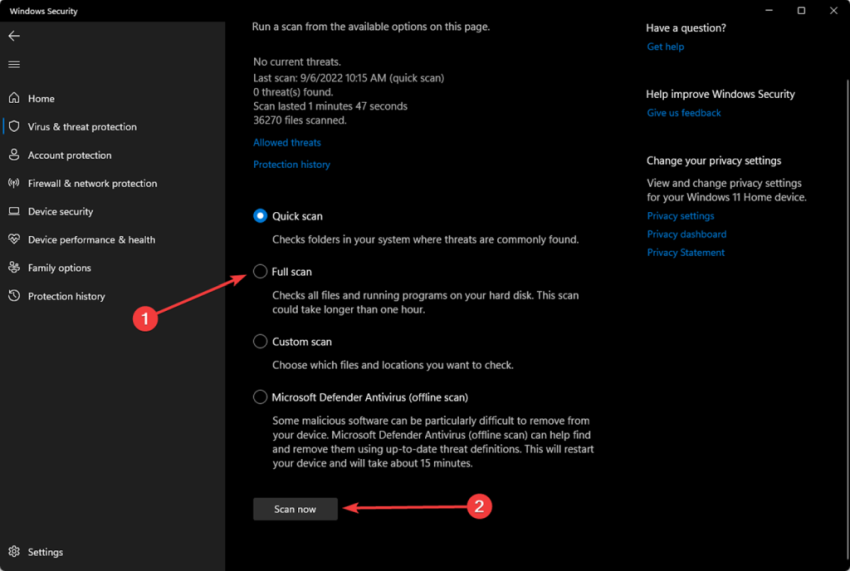Go to Account protection in the sidebar
850x571 pixels.
[69, 155]
